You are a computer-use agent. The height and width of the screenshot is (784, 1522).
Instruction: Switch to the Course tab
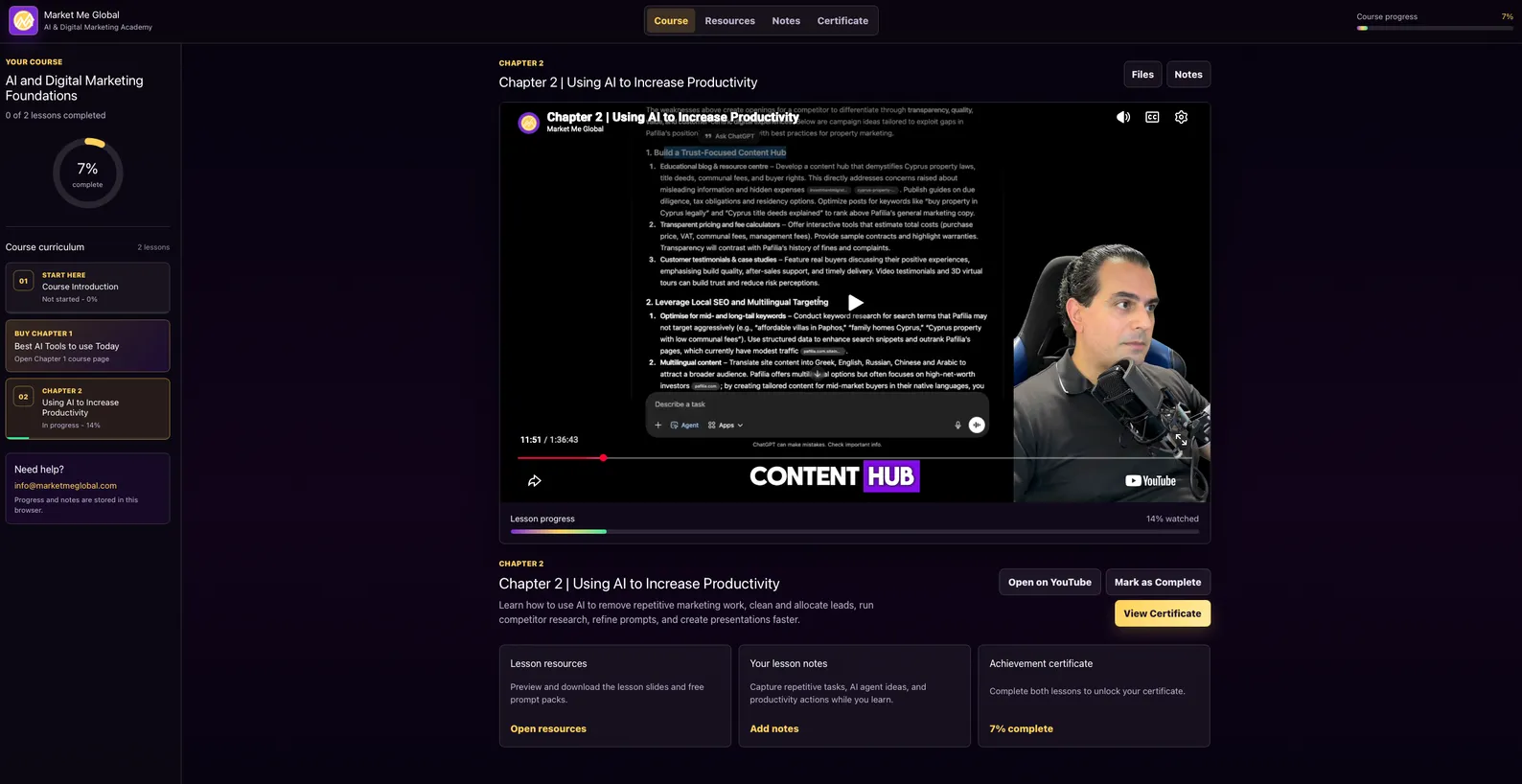671,21
